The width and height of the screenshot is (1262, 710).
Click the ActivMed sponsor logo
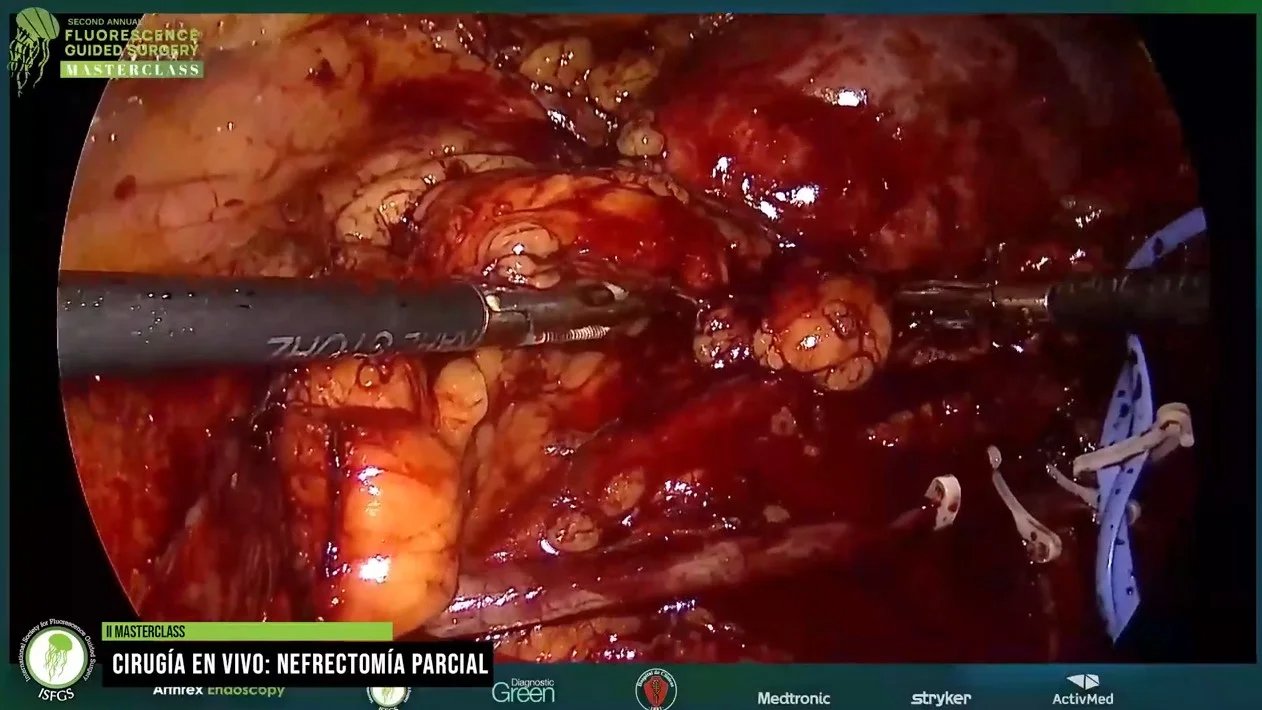pos(1082,691)
